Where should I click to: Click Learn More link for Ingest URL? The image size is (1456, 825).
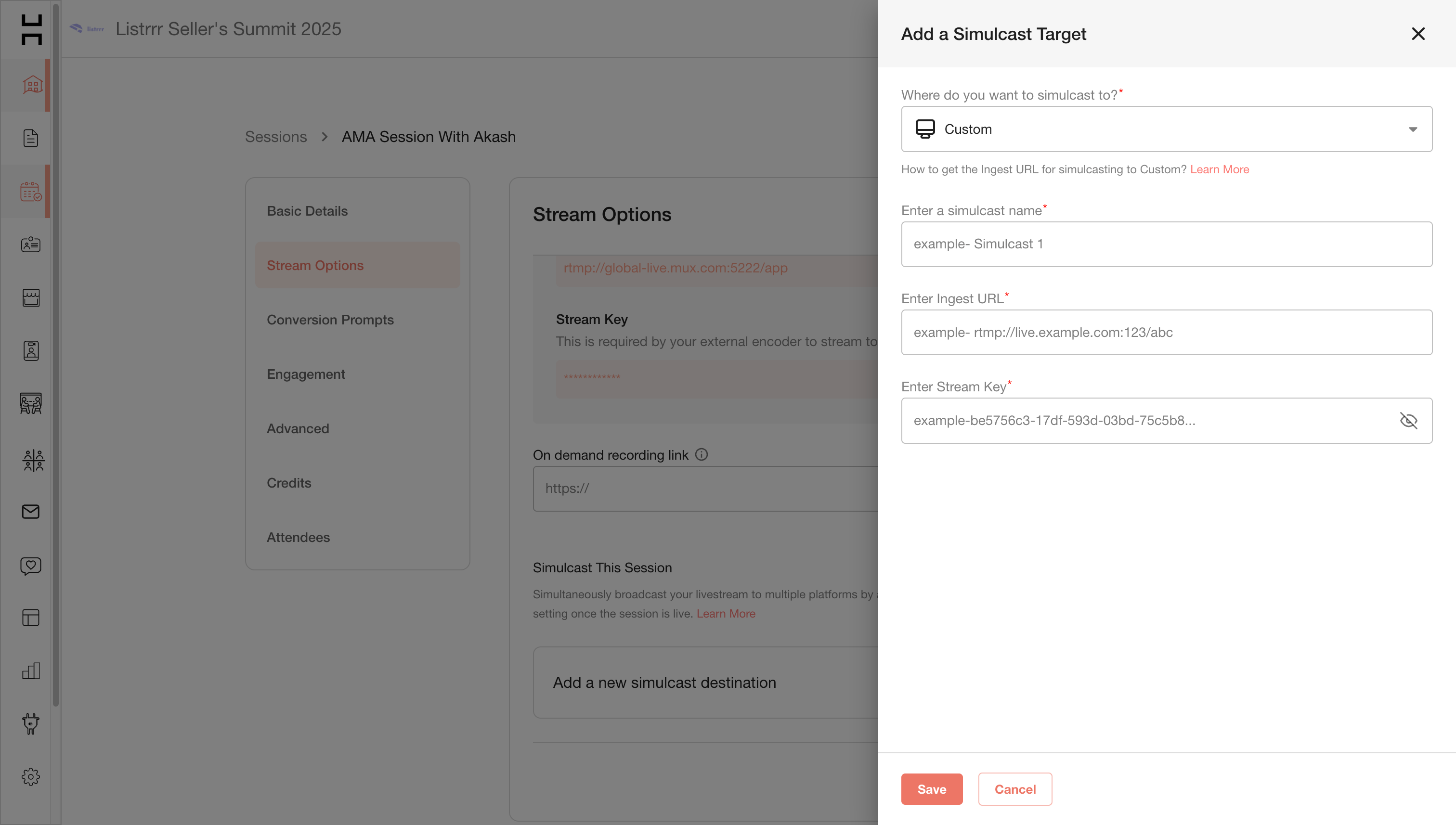tap(1219, 169)
